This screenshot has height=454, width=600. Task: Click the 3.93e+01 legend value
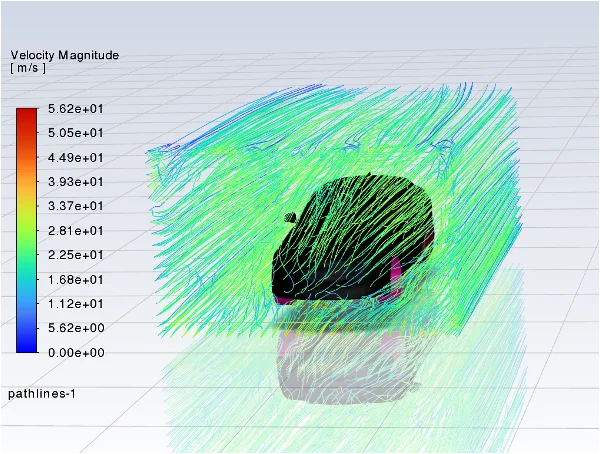coord(76,181)
